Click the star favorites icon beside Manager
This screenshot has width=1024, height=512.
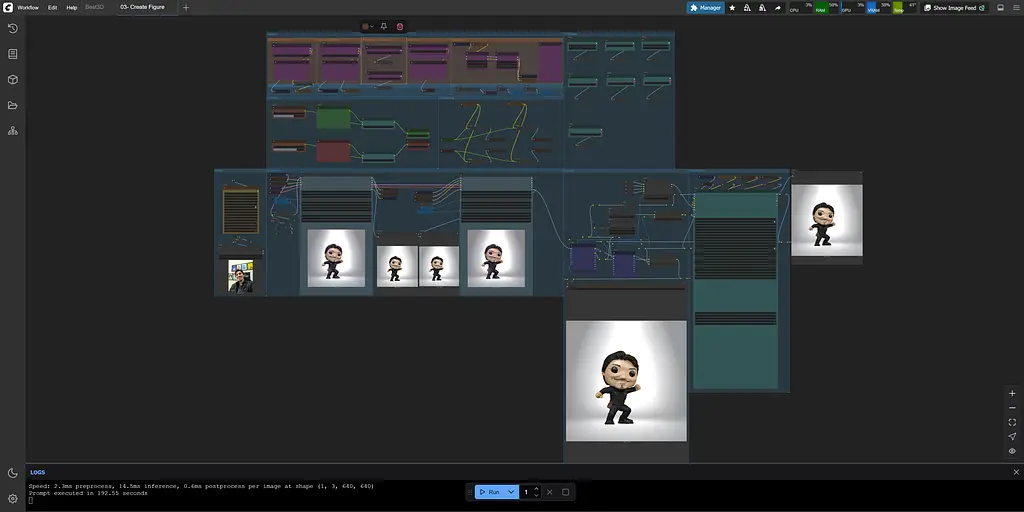732,8
